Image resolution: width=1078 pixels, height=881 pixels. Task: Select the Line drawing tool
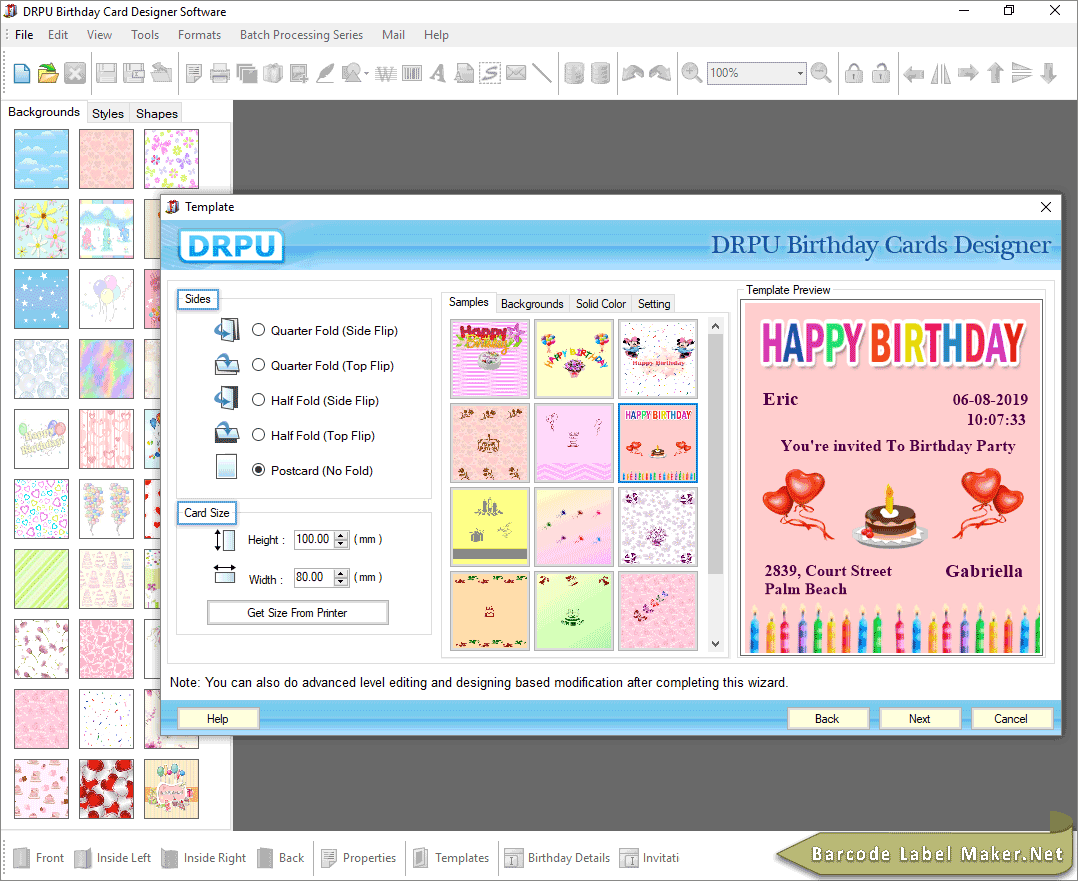[x=542, y=73]
